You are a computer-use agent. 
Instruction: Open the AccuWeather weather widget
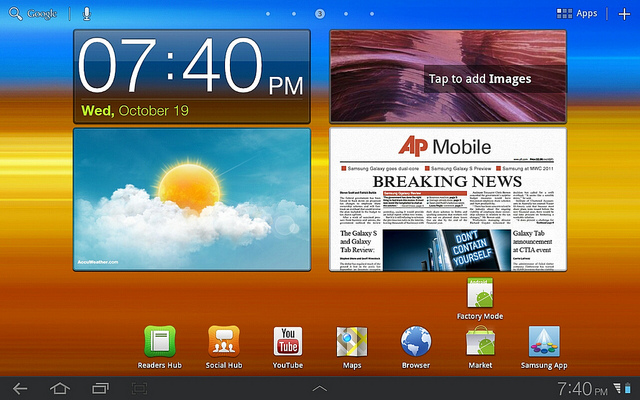pos(192,199)
